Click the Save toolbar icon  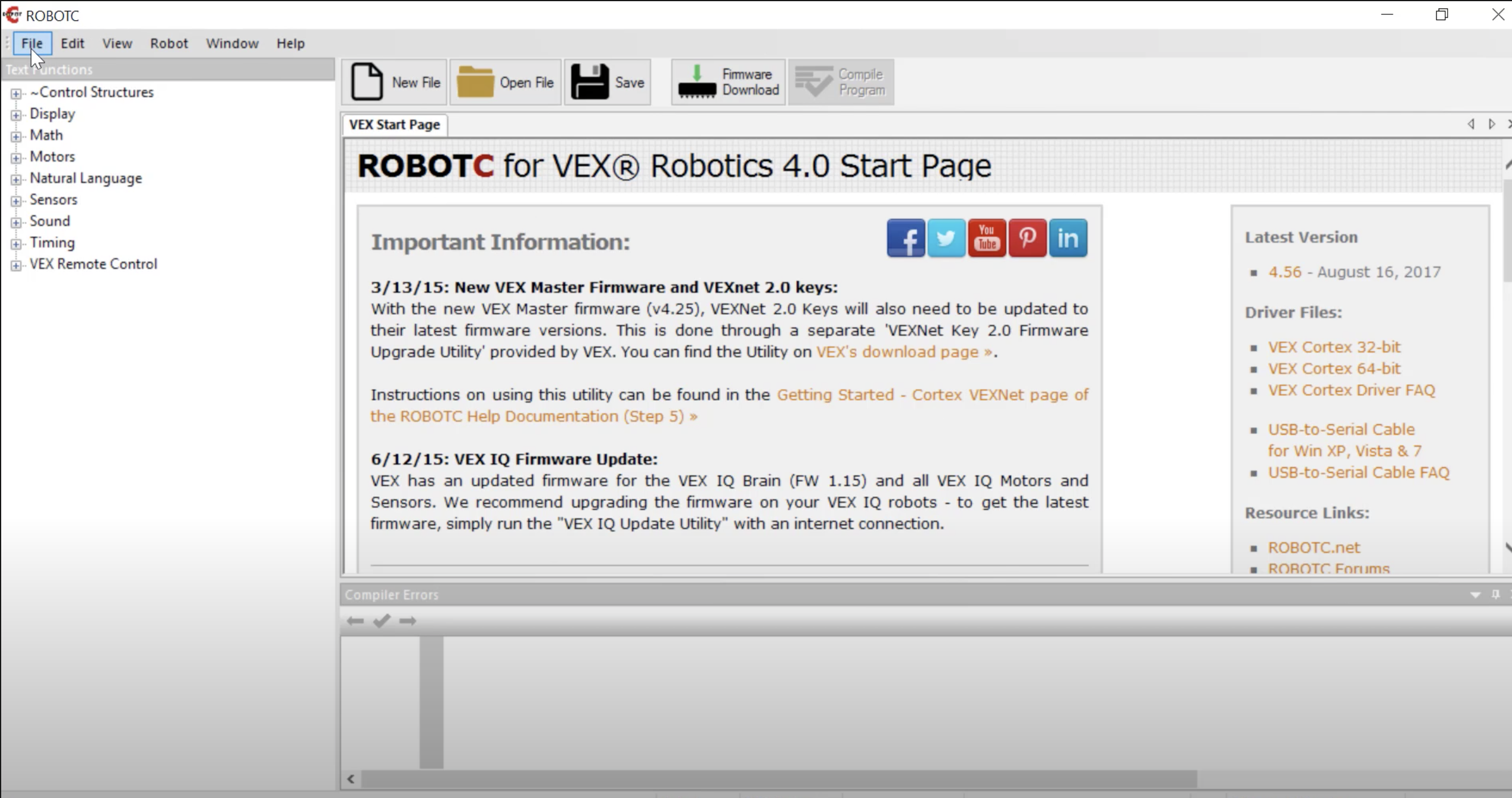coord(609,82)
